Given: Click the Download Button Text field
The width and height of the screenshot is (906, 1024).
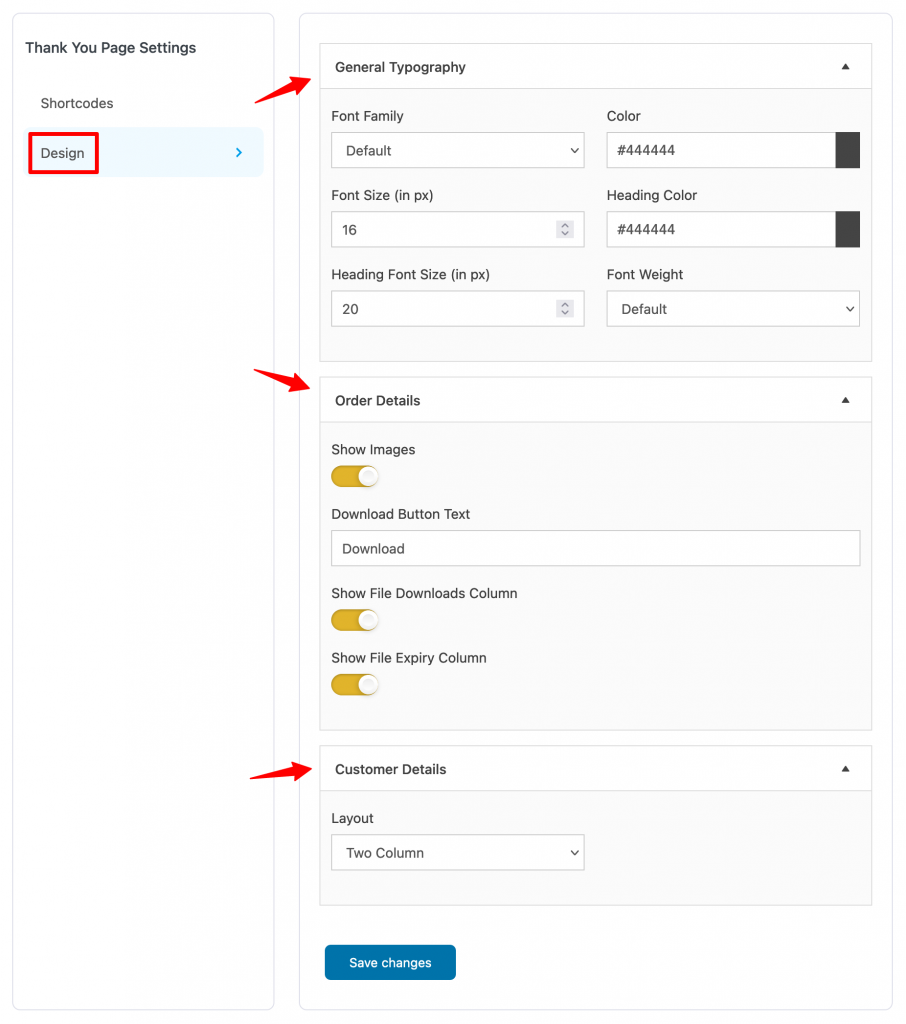Looking at the screenshot, I should 595,548.
